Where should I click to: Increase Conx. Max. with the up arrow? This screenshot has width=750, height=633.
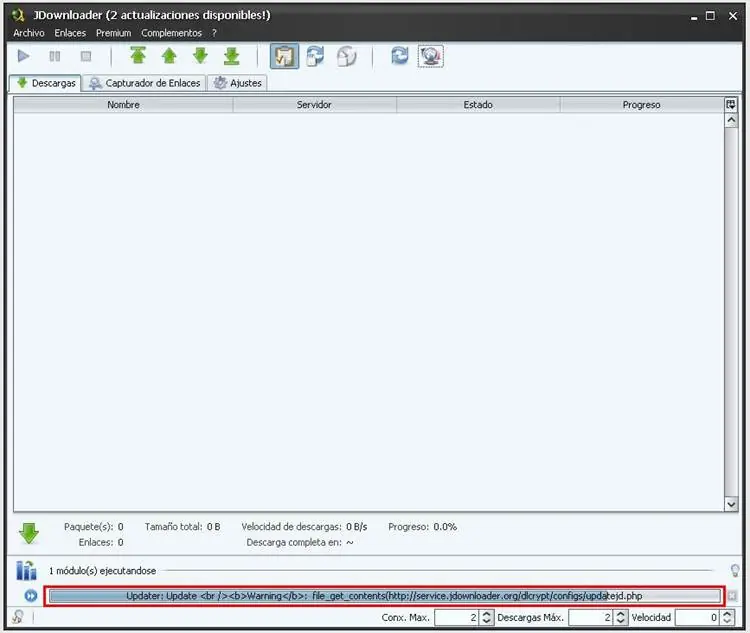(x=486, y=613)
